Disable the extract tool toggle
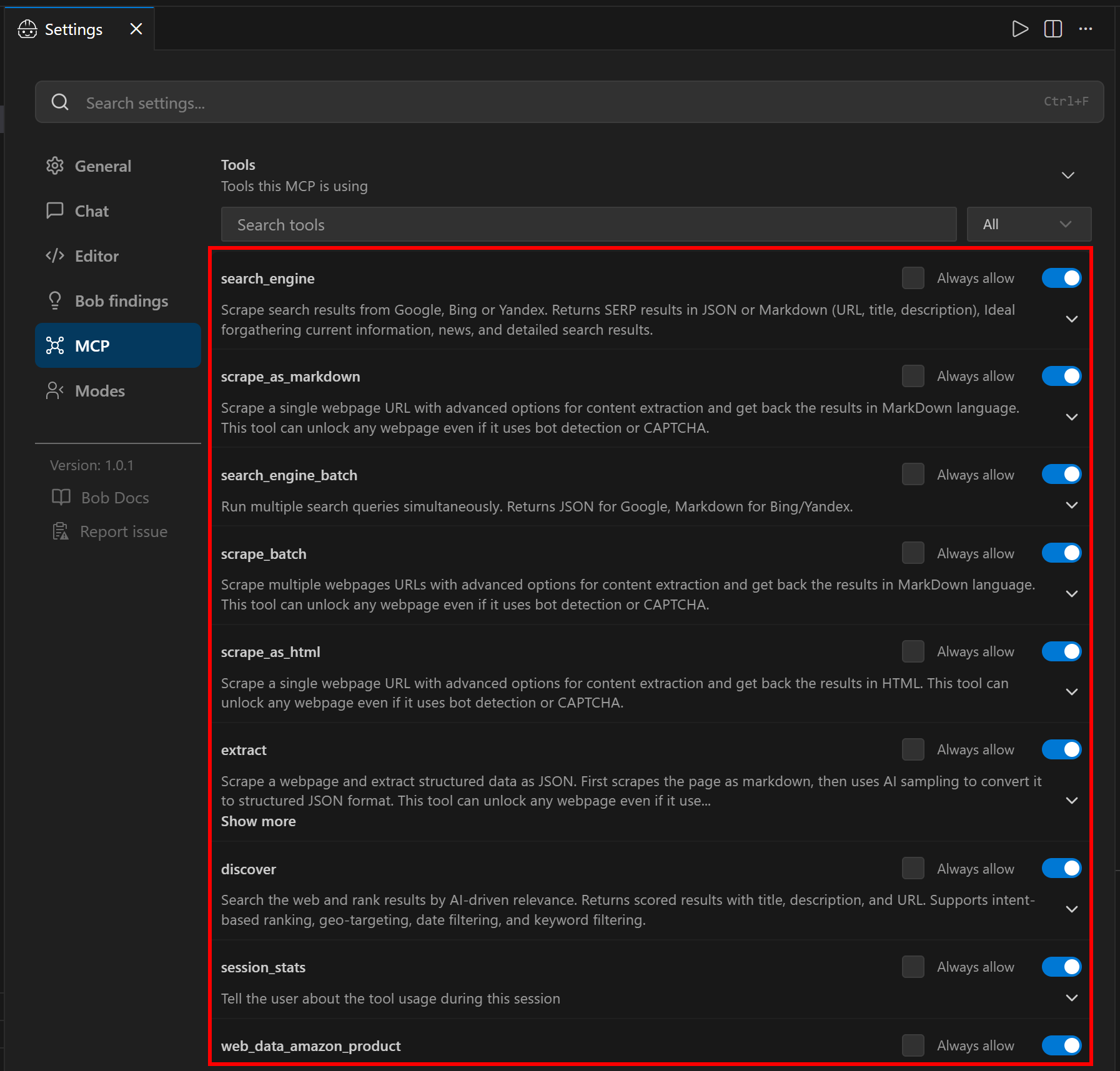The image size is (1120, 1071). click(x=1061, y=749)
